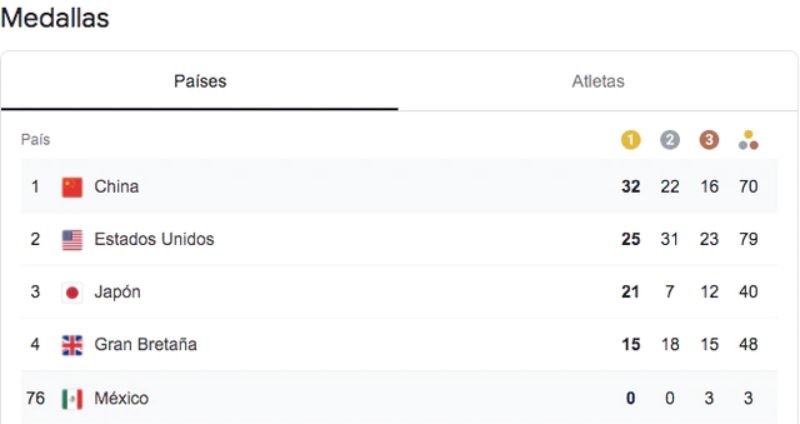Click Estados Unidos total of 79 medals
Screen dimensions: 800x424
point(748,239)
